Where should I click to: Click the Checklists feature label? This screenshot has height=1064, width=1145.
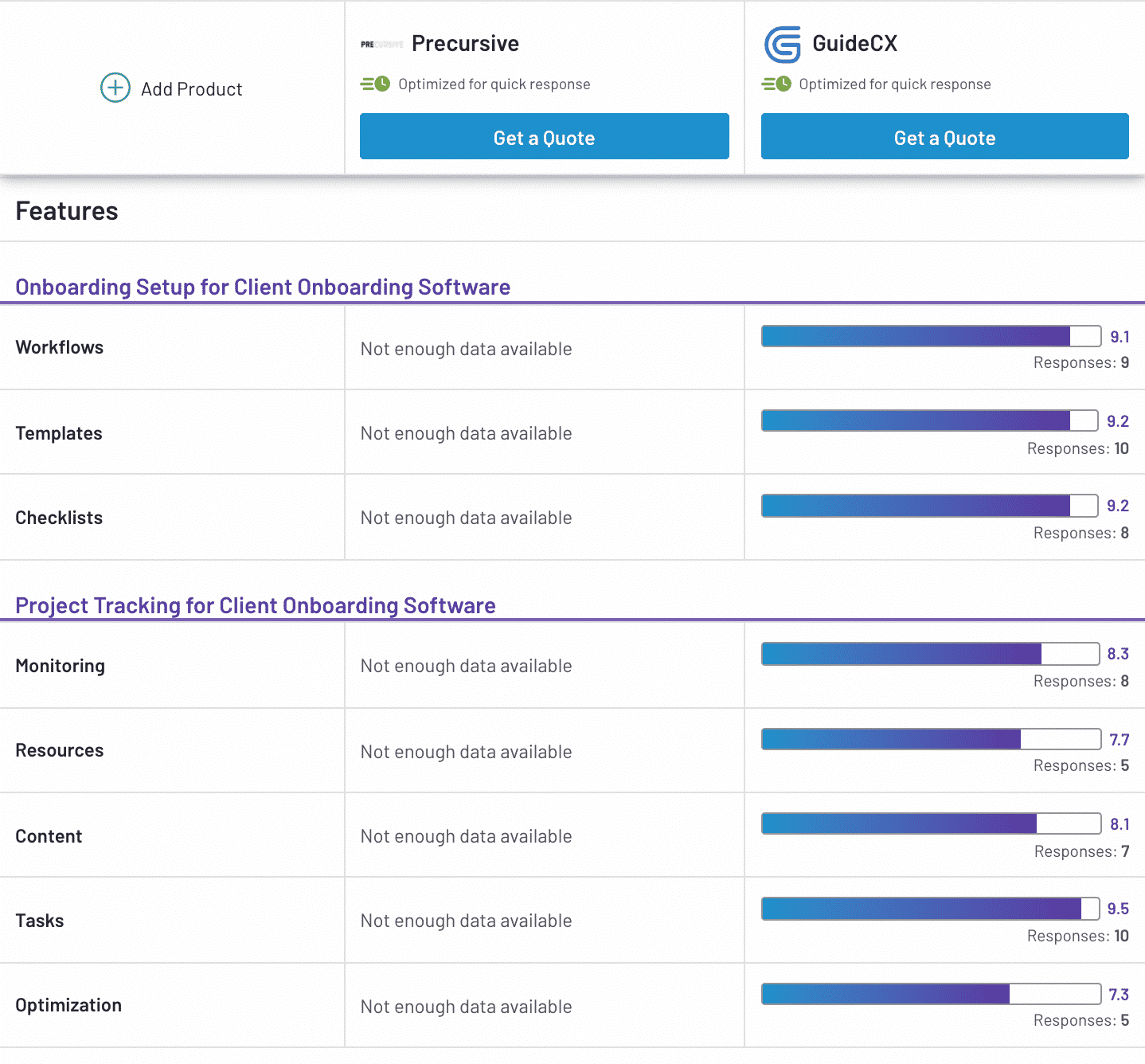pos(59,518)
